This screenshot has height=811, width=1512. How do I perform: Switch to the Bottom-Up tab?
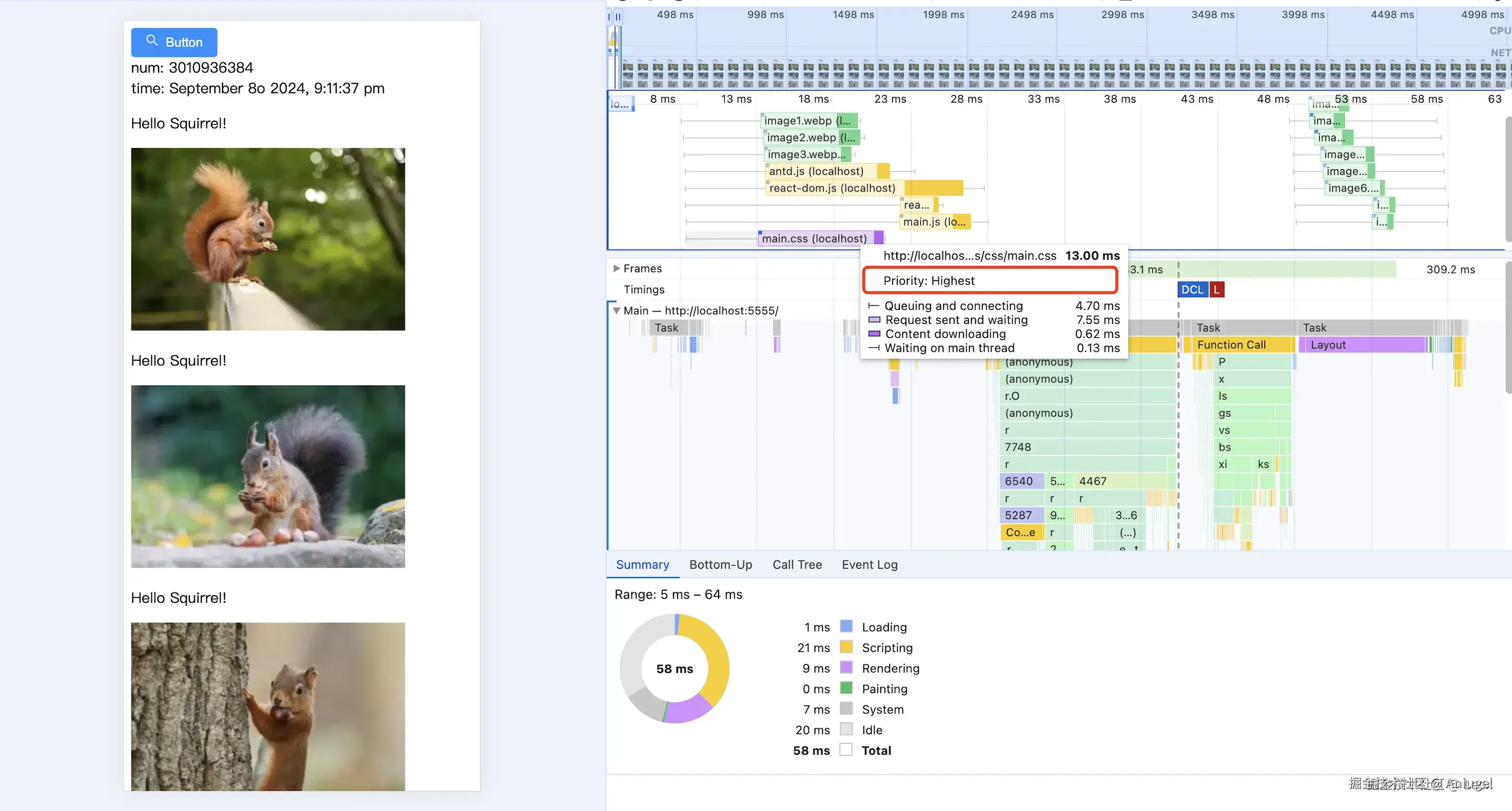click(720, 564)
